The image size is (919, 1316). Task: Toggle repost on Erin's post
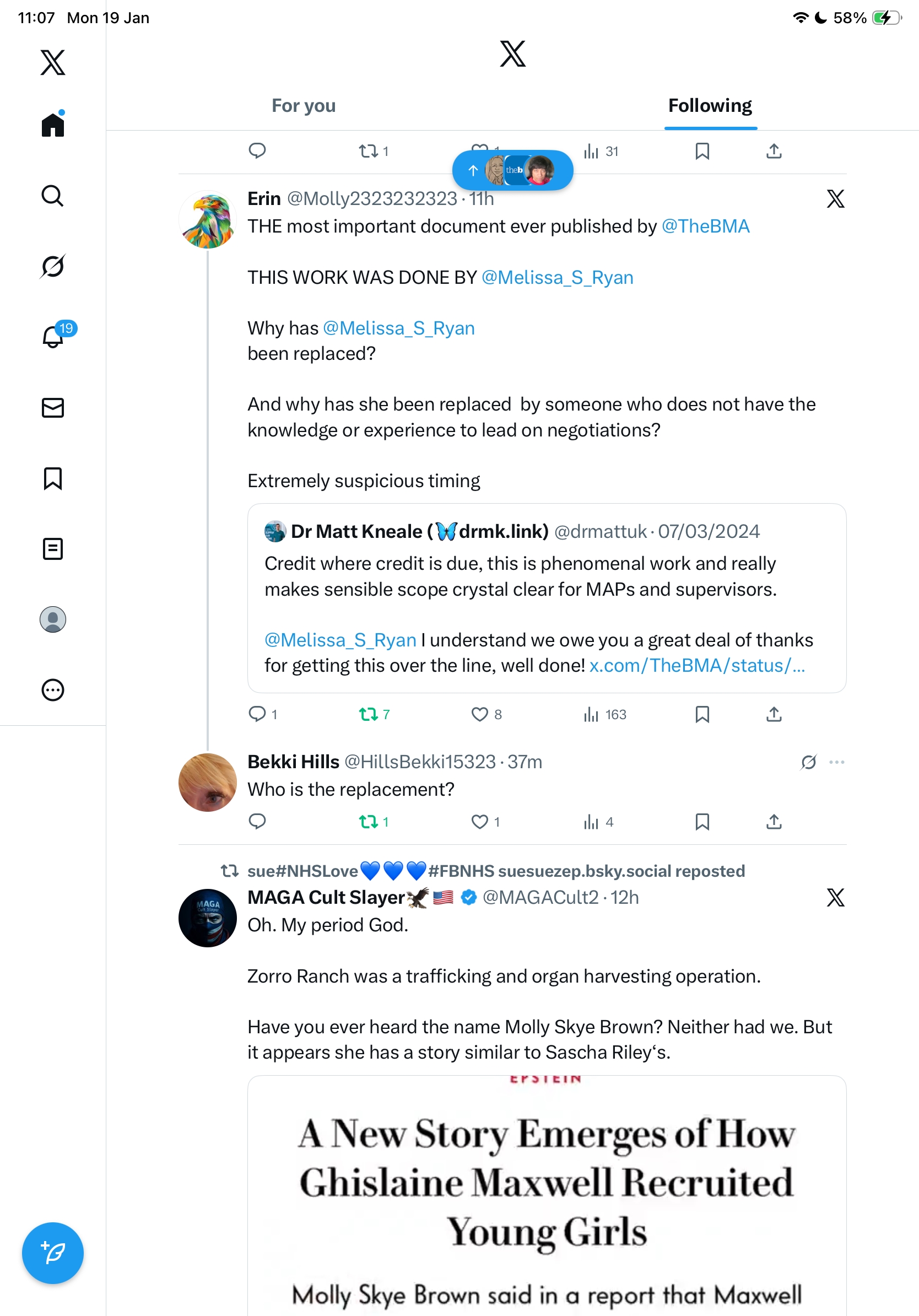coord(368,714)
